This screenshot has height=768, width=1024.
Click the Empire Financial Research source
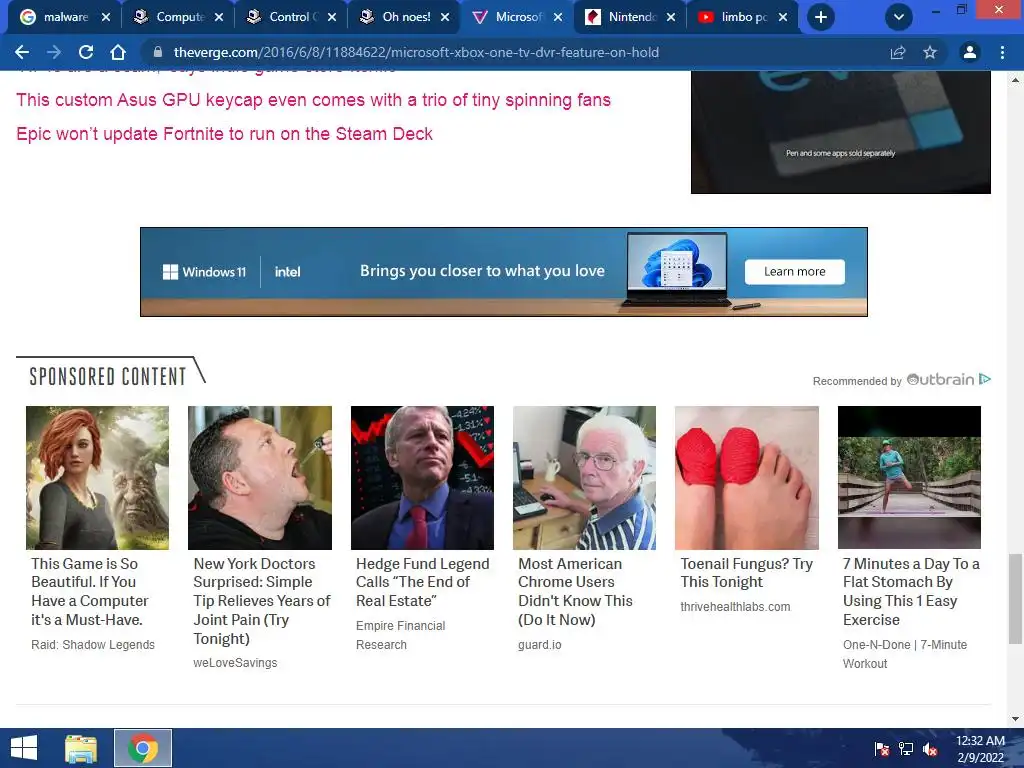point(400,635)
